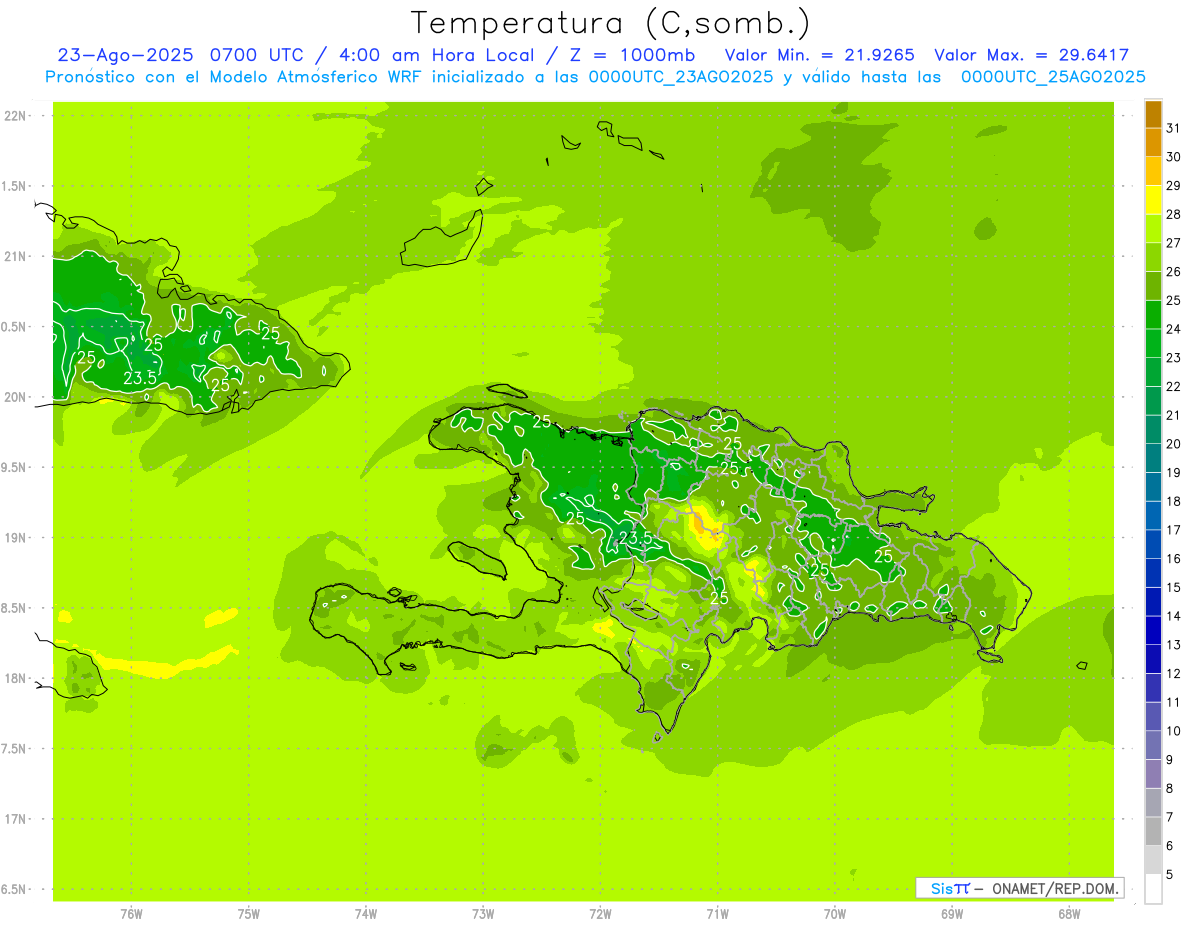Click the "18N" latitude axis label
Viewport: 1200px width, 927px height.
[x=15, y=678]
